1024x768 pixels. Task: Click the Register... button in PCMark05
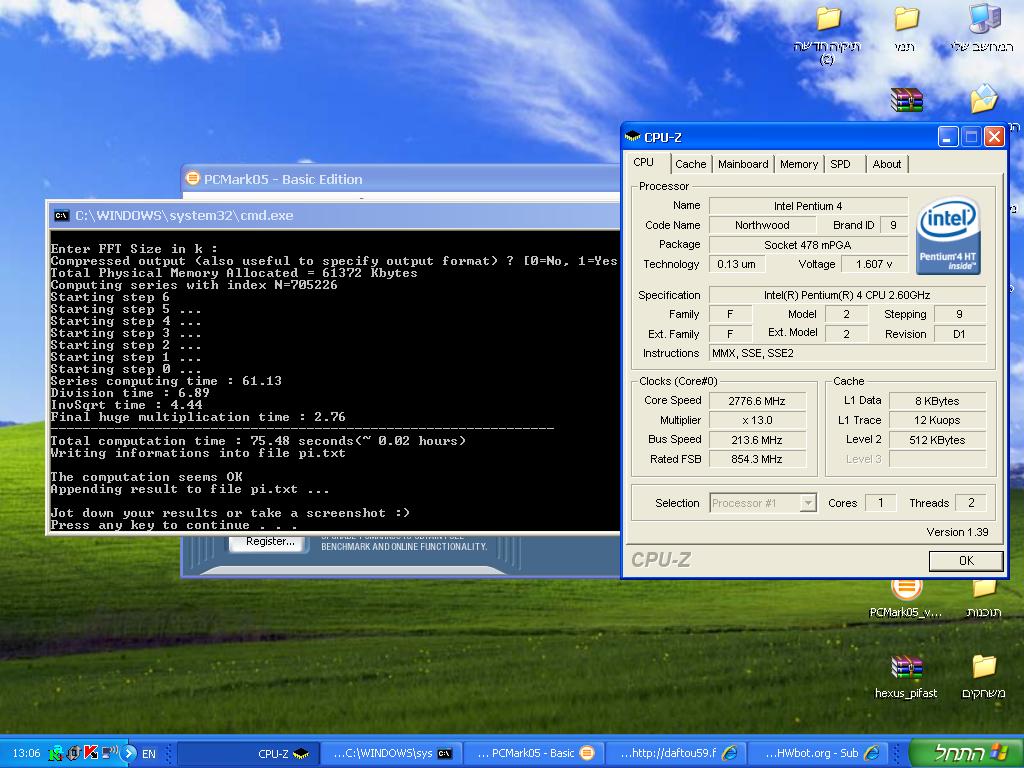coord(270,541)
